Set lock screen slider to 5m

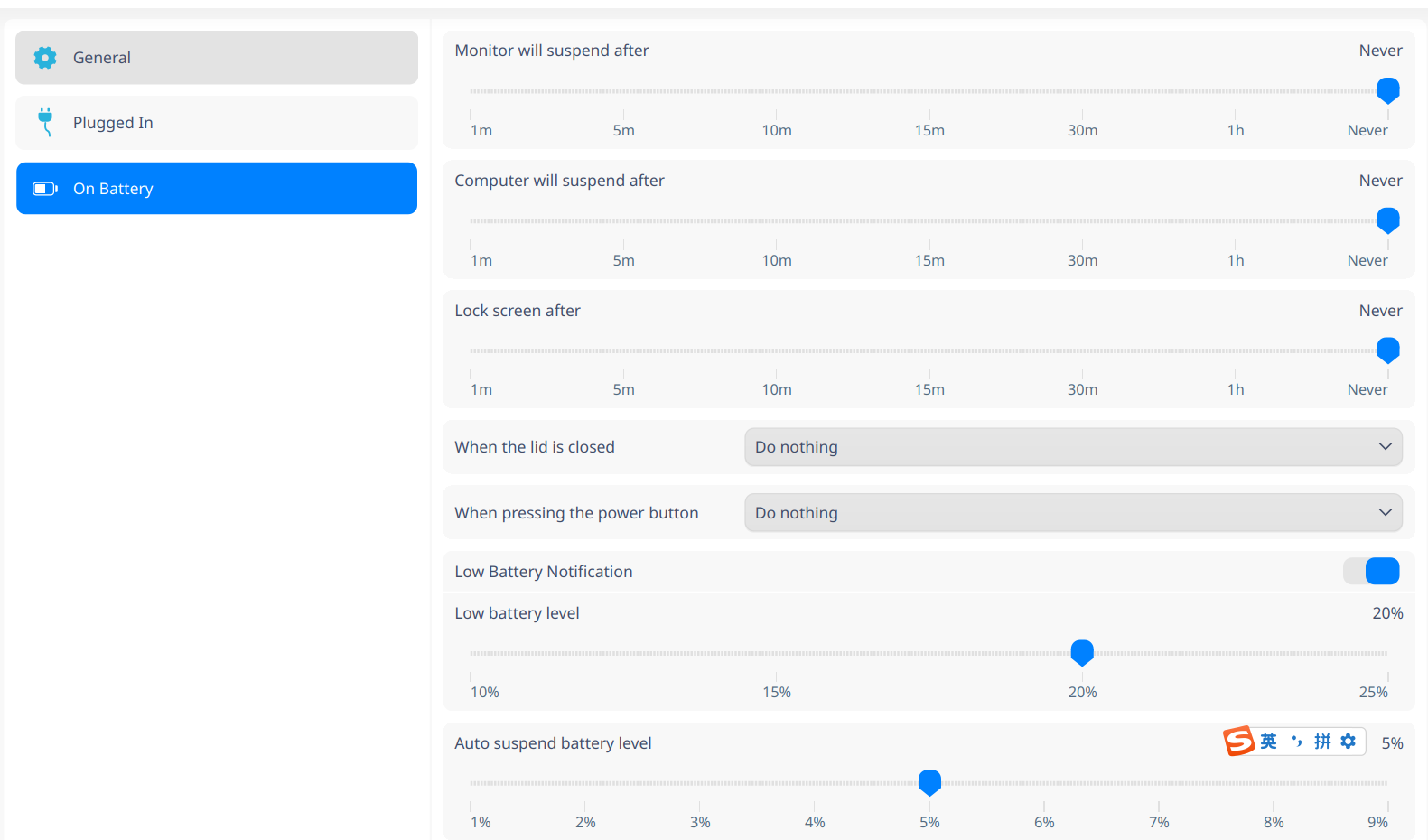(623, 350)
